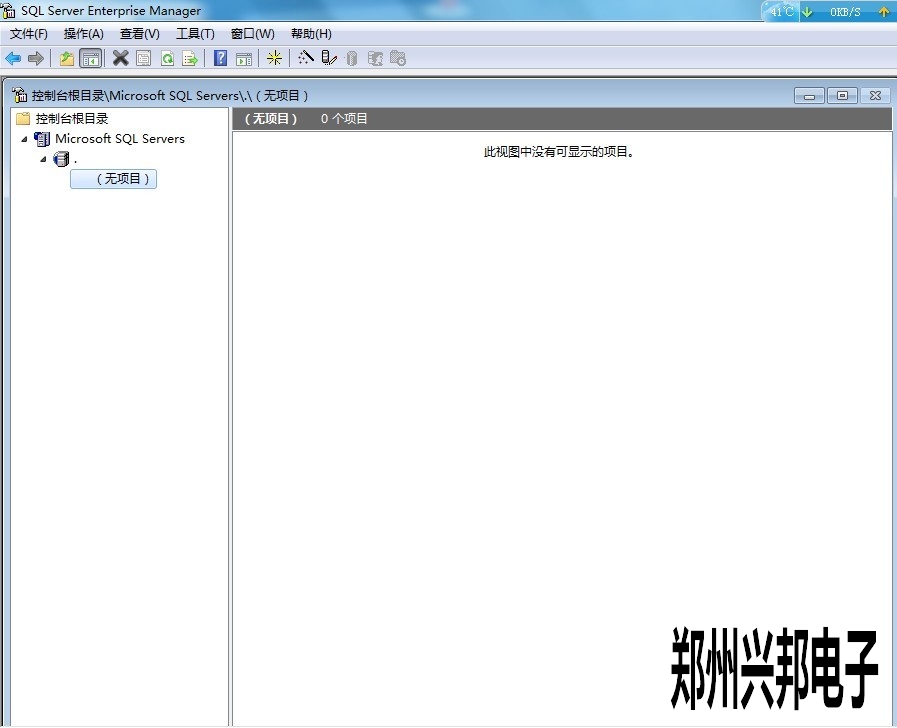The image size is (897, 728).
Task: Click the yellow star New icon
Action: (274, 58)
